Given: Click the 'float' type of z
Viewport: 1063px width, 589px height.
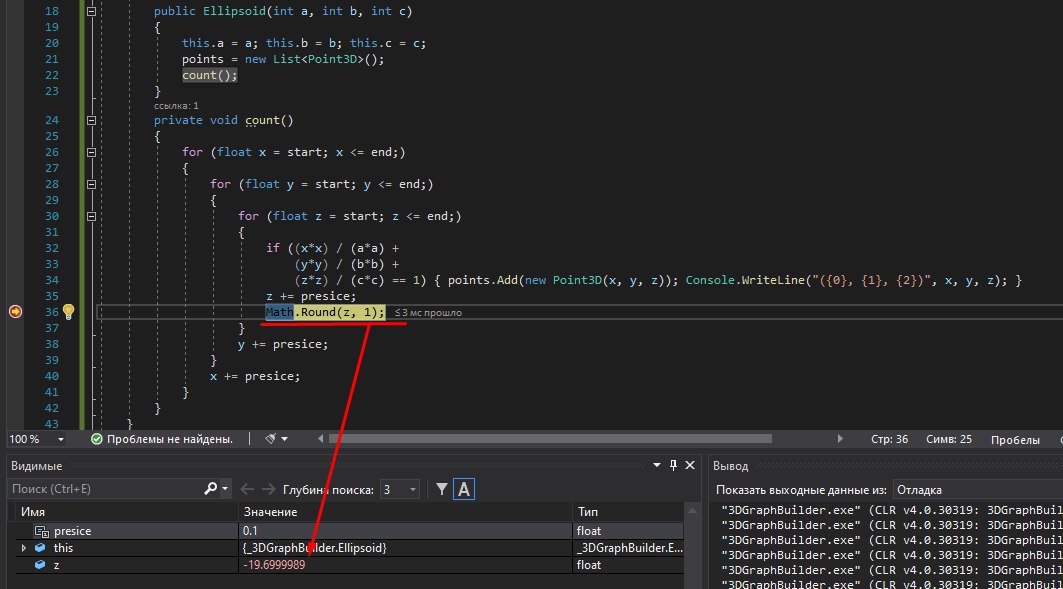Looking at the screenshot, I should tap(588, 565).
